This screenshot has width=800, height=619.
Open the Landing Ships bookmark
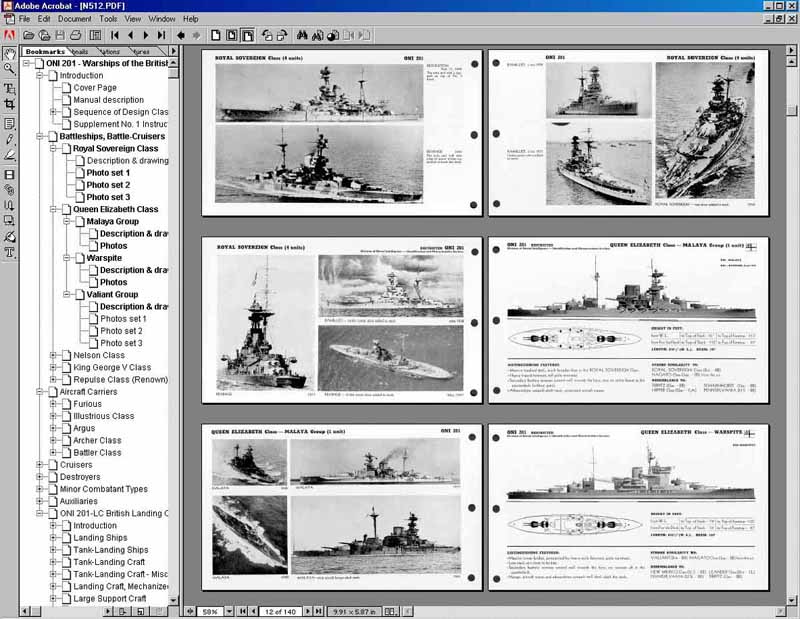[101, 538]
